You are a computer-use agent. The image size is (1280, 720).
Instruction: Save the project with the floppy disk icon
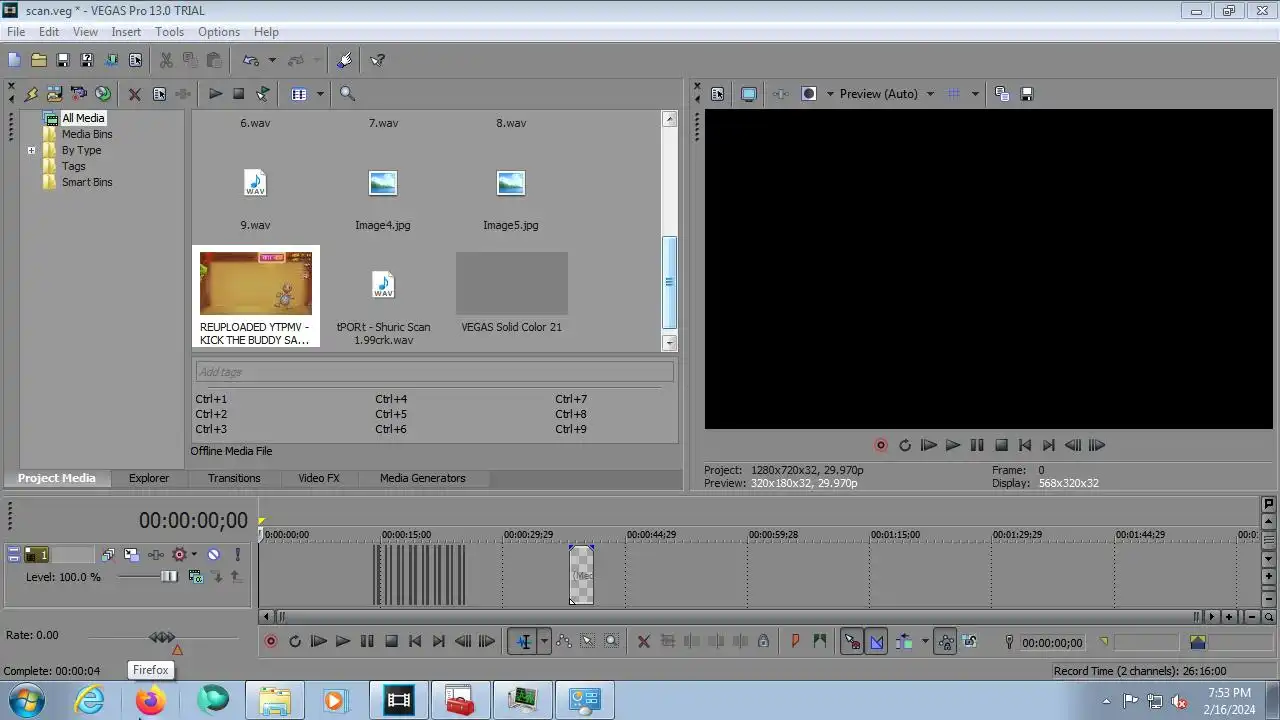(x=62, y=60)
